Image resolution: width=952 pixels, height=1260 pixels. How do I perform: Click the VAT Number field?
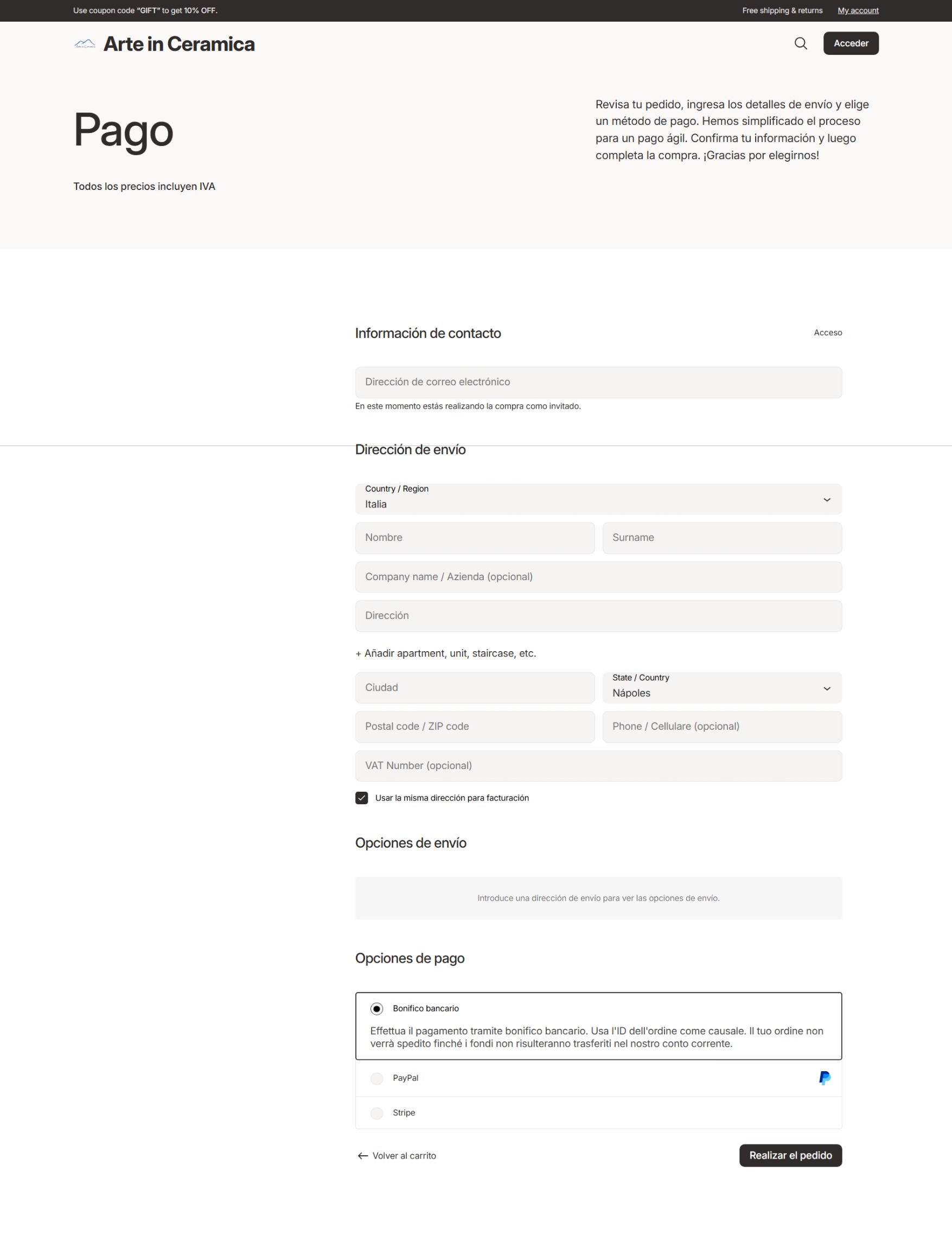(598, 766)
